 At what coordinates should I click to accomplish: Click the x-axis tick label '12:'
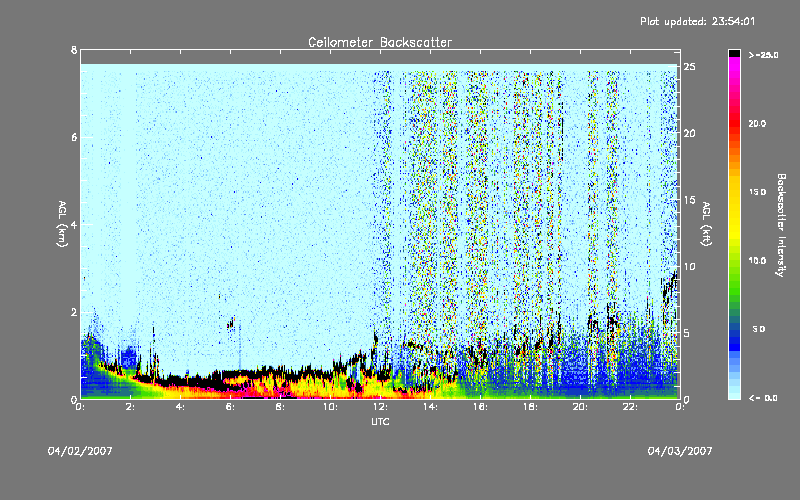tap(381, 407)
